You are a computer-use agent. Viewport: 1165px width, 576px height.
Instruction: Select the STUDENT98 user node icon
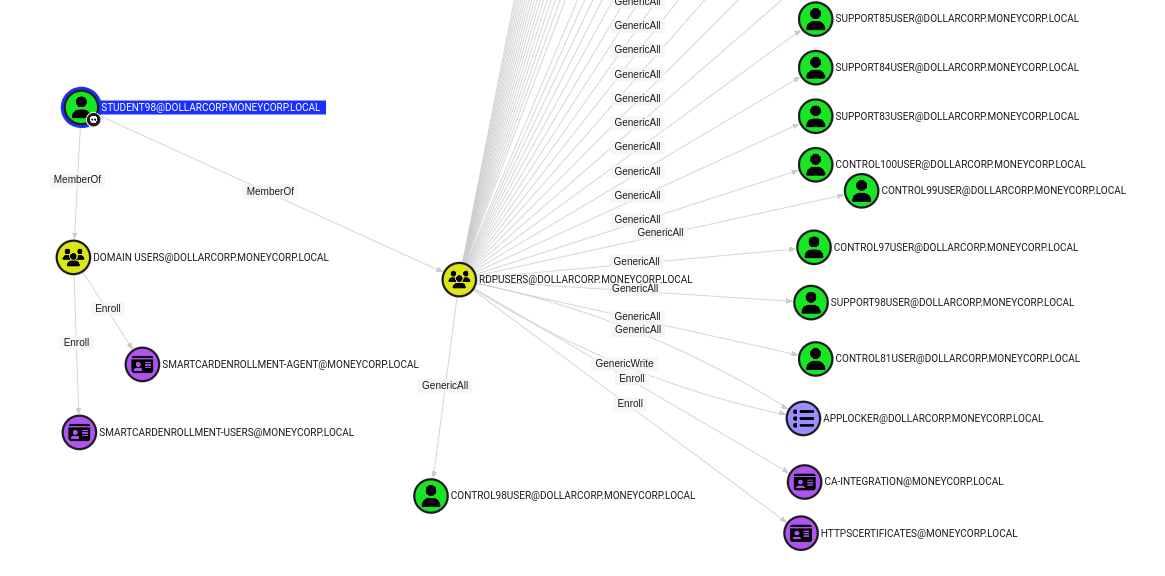[81, 107]
